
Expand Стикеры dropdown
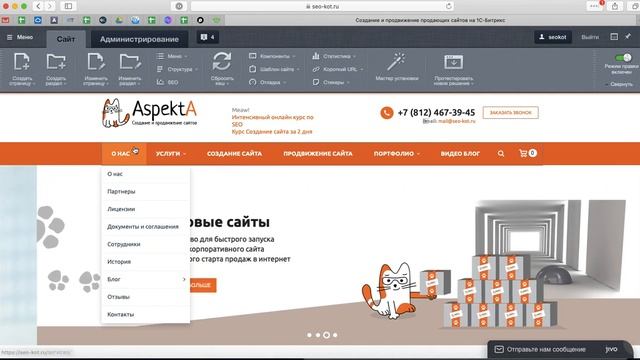[x=331, y=82]
